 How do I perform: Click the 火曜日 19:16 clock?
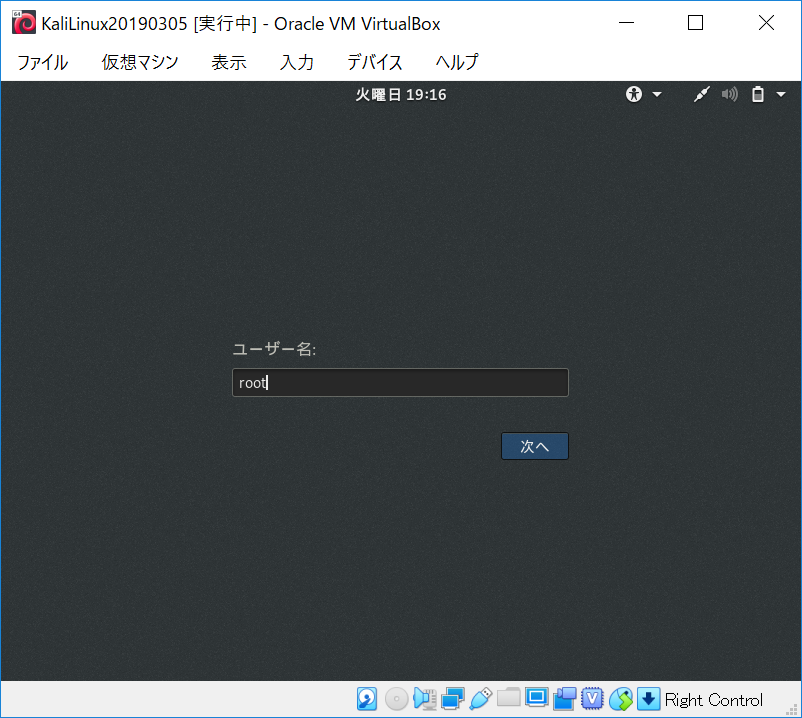400,95
